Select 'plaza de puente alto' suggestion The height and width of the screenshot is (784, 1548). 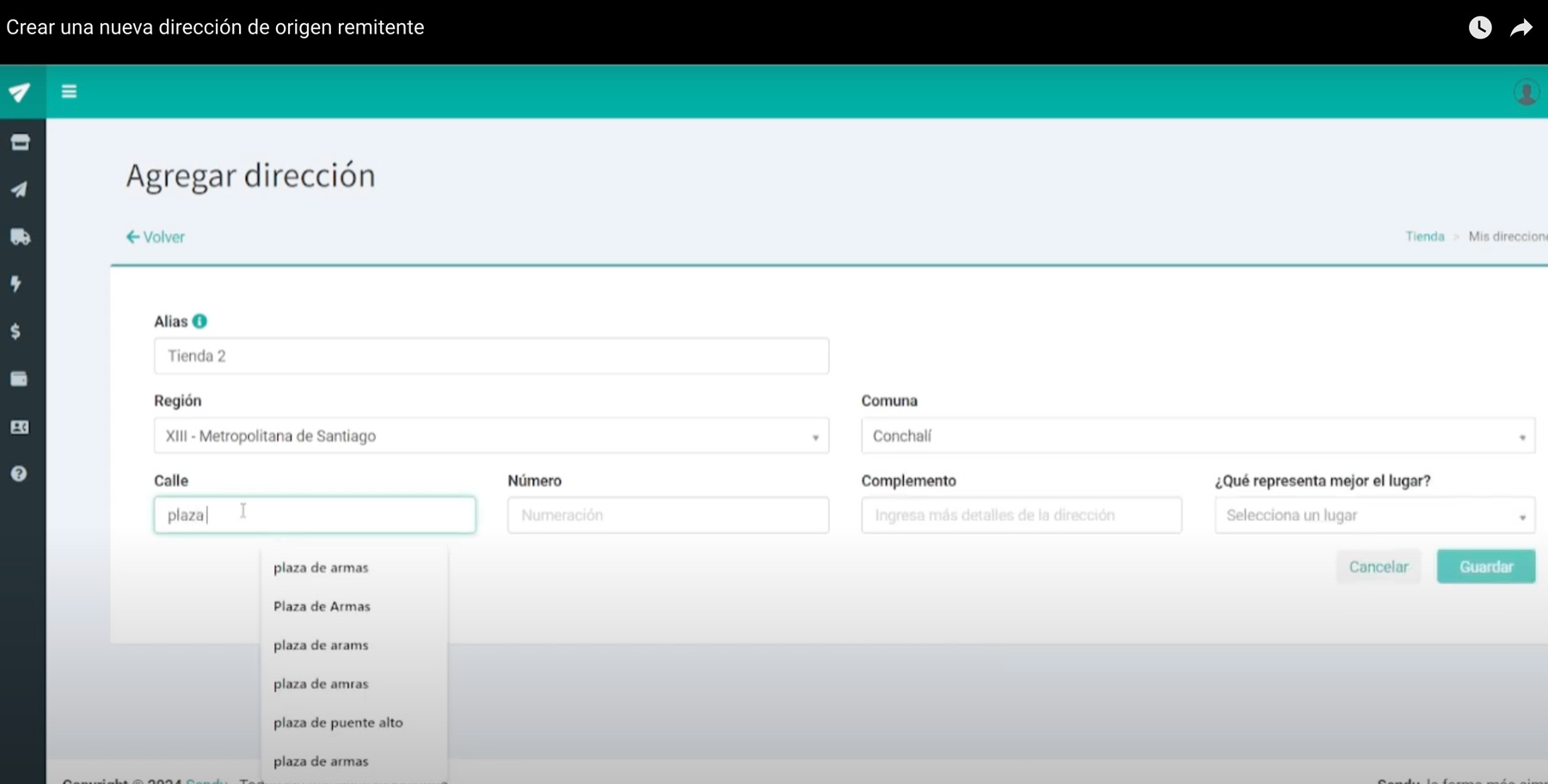tap(338, 723)
